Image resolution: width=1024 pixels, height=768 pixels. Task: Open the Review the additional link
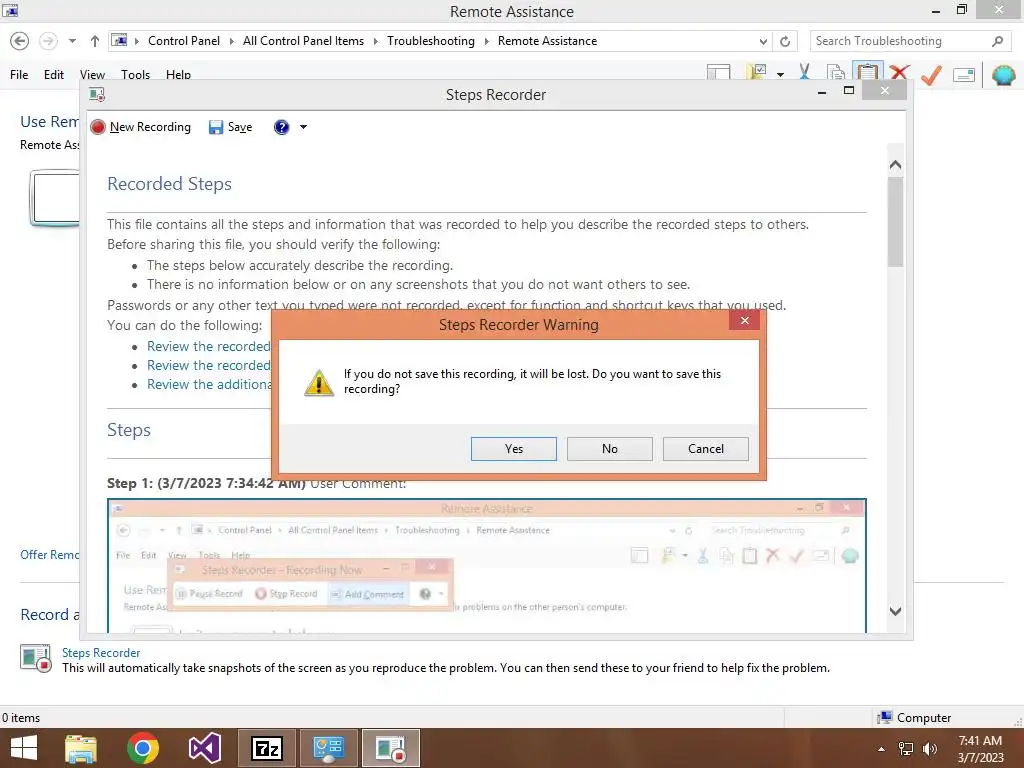coord(209,384)
